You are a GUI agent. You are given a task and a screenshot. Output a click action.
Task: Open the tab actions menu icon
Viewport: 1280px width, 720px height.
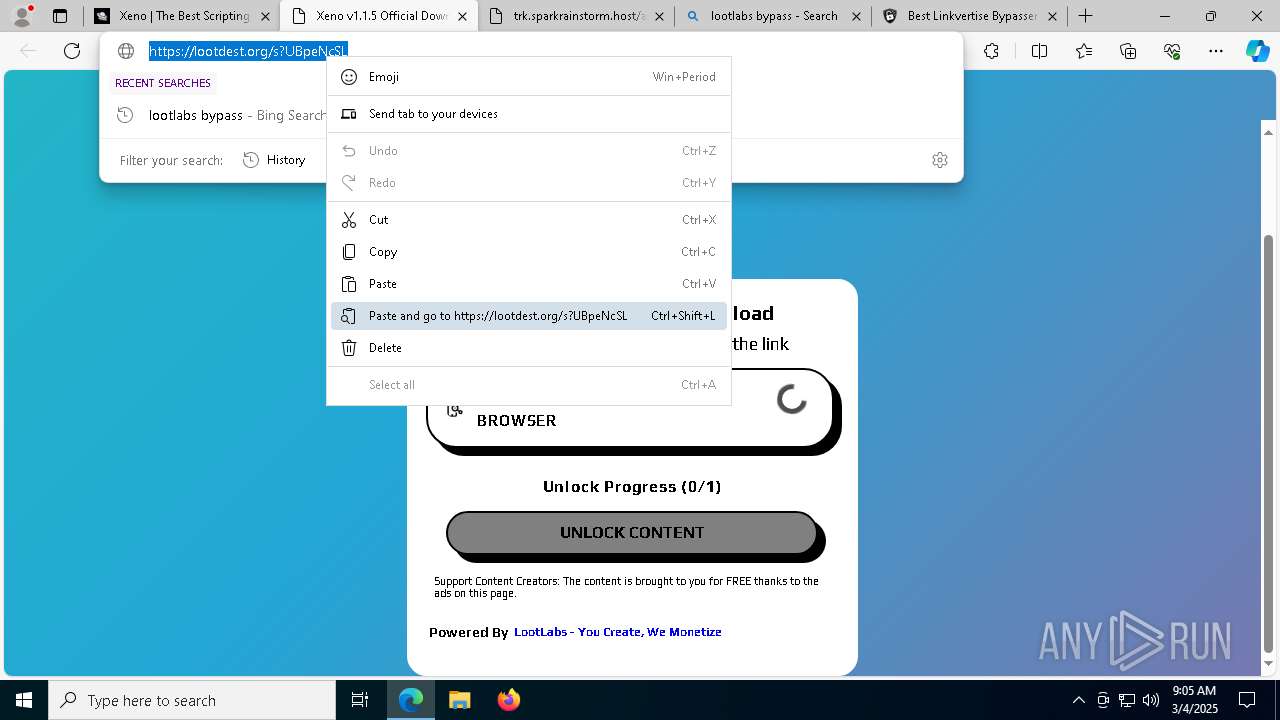[60, 16]
